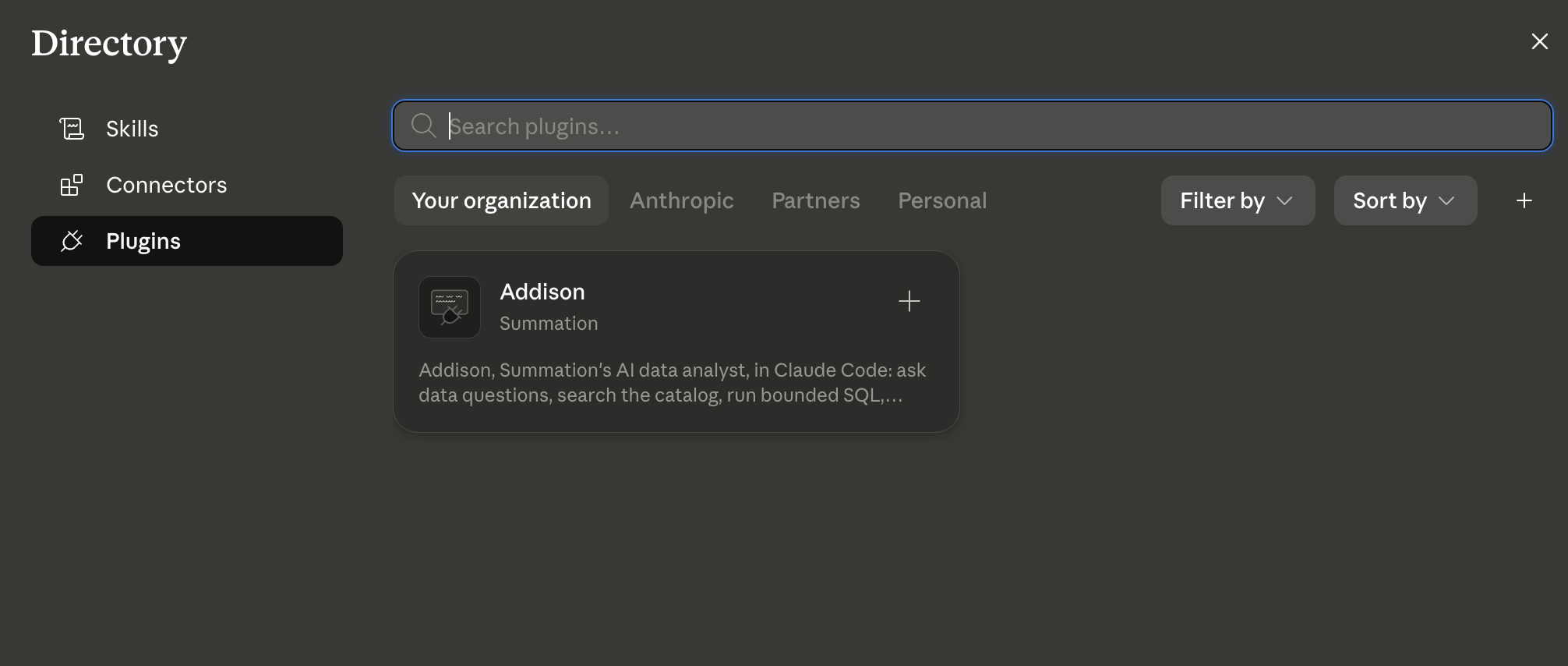The width and height of the screenshot is (1568, 666).
Task: Click the plus icon beside Sort by
Action: 1524,200
